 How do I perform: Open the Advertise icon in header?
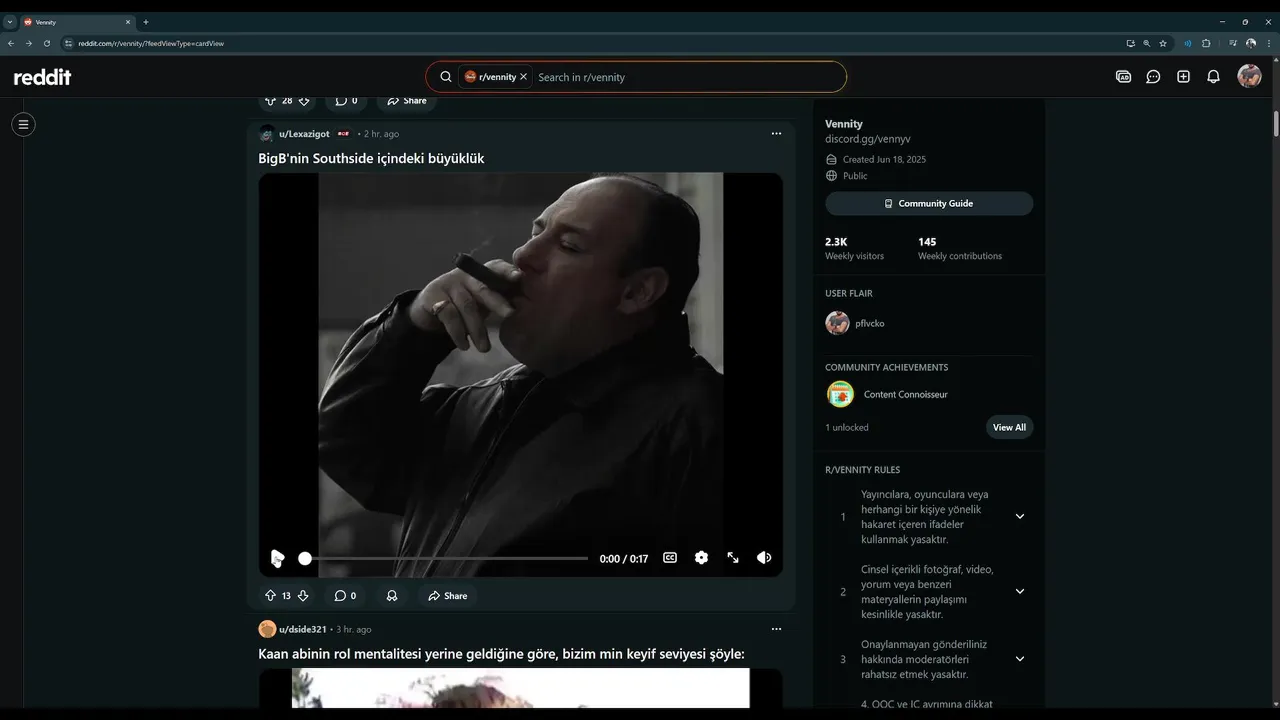(1123, 77)
